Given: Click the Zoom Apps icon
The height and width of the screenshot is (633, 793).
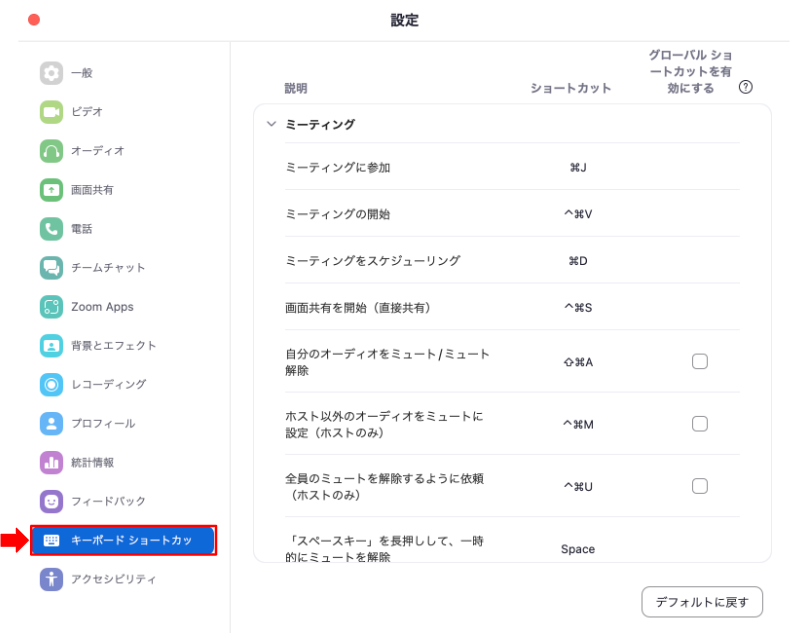Looking at the screenshot, I should coord(51,307).
